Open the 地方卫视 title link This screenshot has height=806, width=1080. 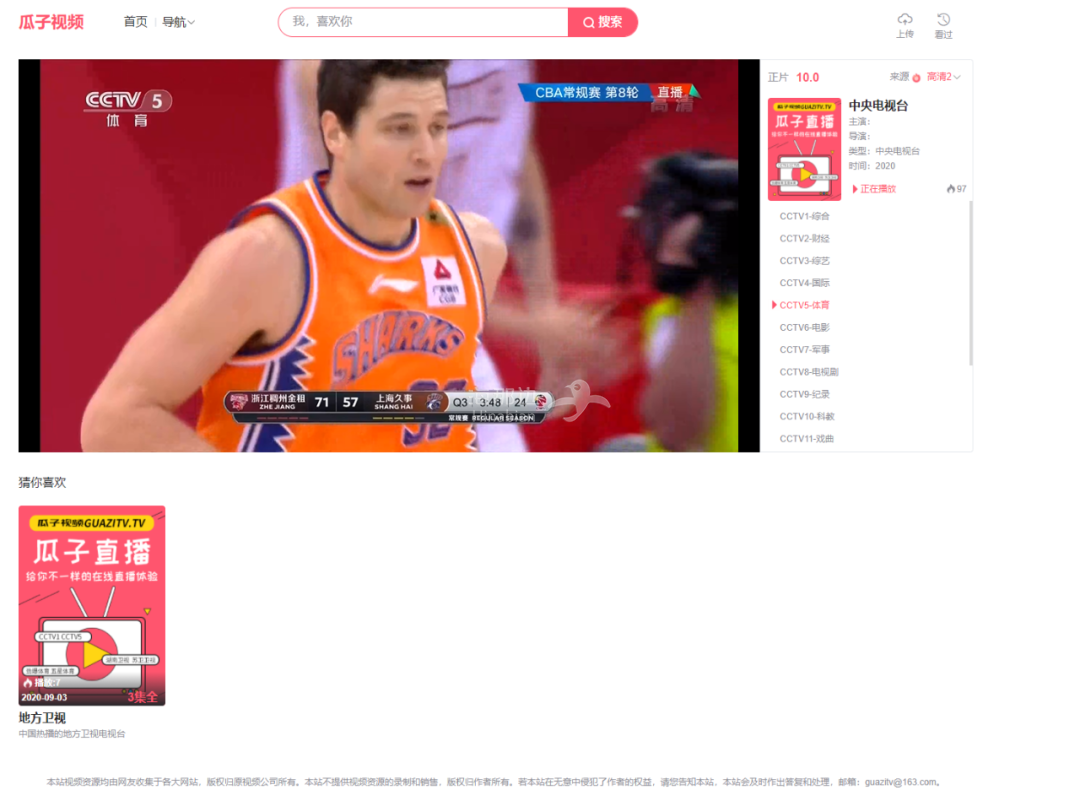point(42,718)
